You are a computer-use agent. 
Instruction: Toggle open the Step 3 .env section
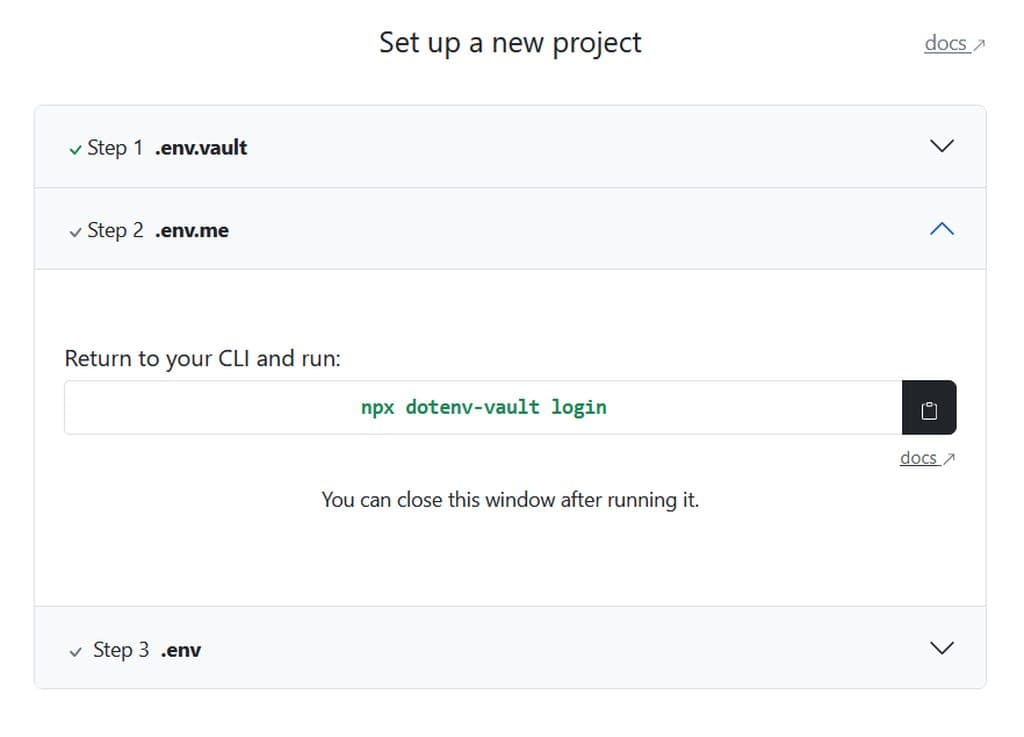click(x=500, y=649)
